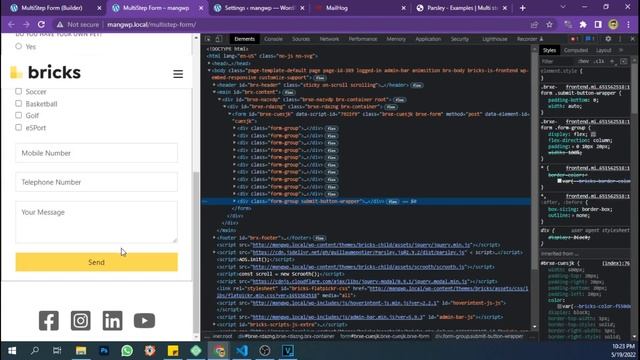
Task: Collapse the main brx-content node
Action: pyautogui.click(x=214, y=92)
